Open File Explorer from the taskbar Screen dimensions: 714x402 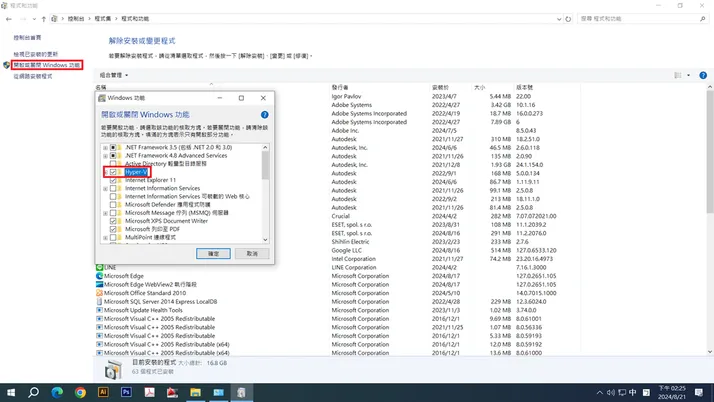click(x=195, y=392)
